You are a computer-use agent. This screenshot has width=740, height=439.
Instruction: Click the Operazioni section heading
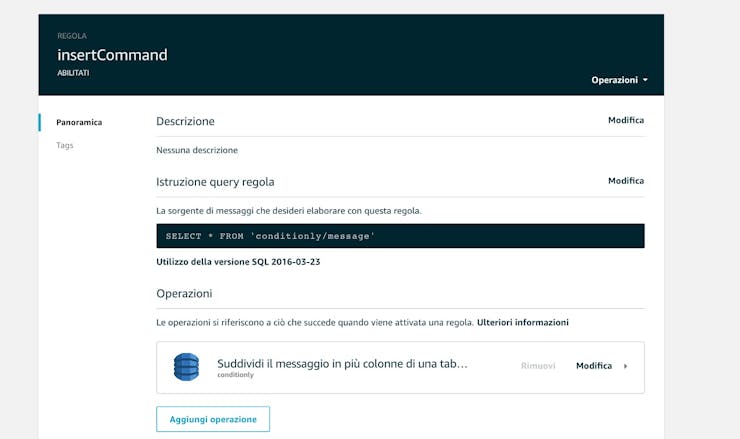point(184,294)
